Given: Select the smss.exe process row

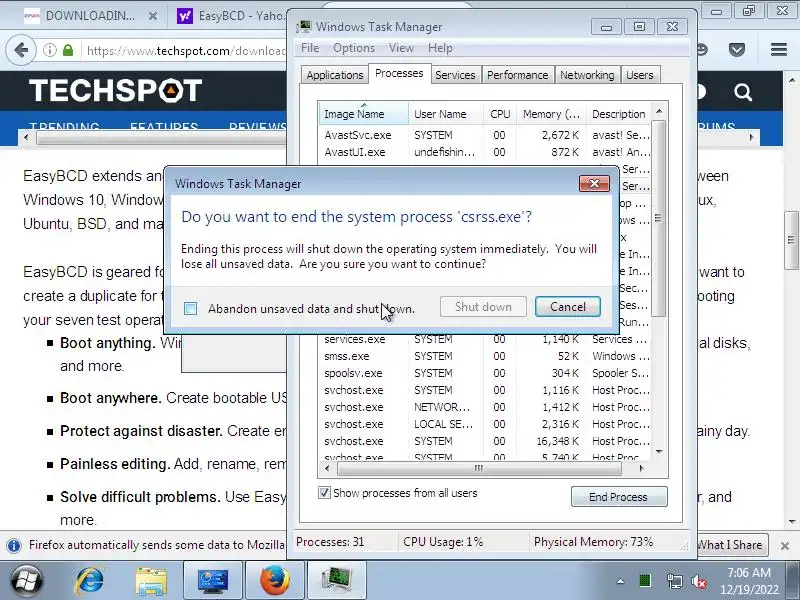Looking at the screenshot, I should [x=485, y=356].
